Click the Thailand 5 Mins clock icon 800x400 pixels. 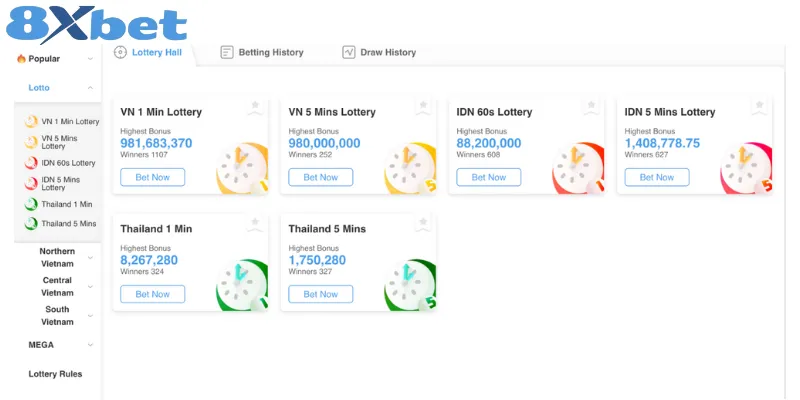pos(408,284)
